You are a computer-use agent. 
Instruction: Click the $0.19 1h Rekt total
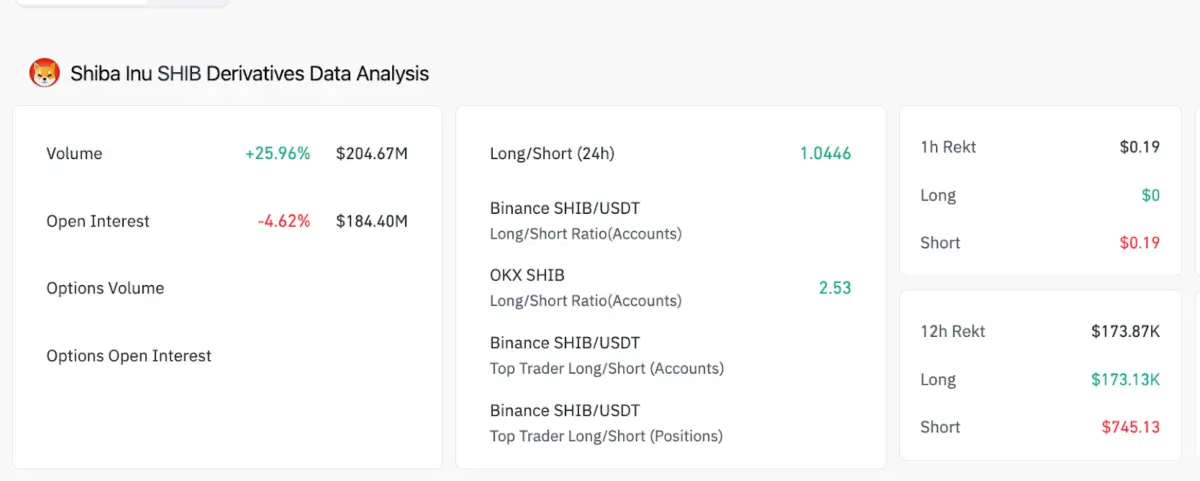click(1140, 147)
